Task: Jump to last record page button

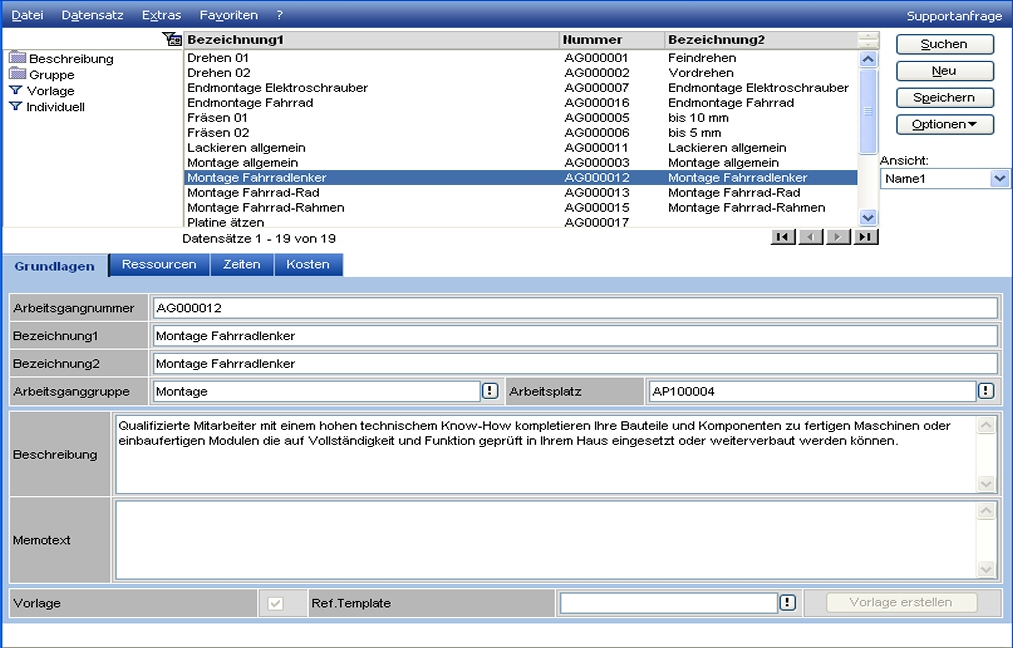Action: tap(866, 237)
